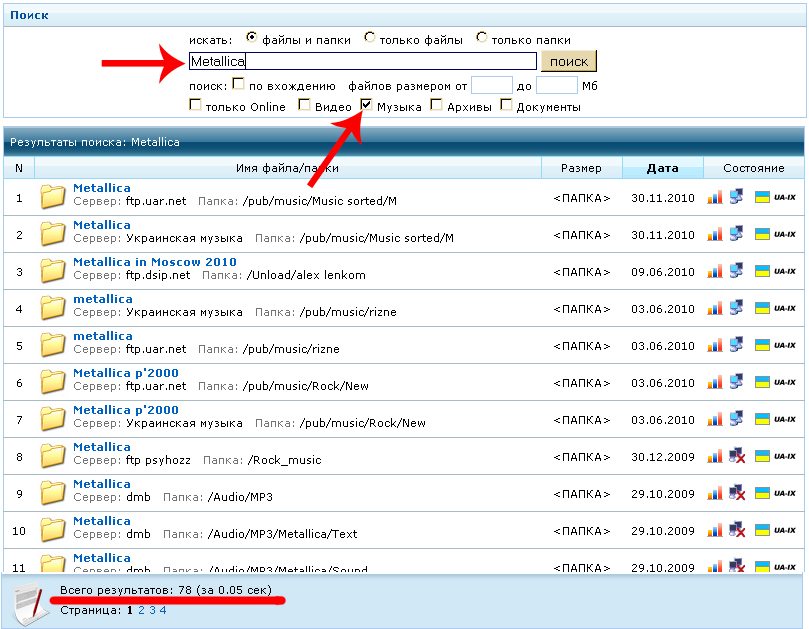Viewport: 809px width, 629px height.
Task: Select the "только файлы" radio option
Action: [x=369, y=38]
